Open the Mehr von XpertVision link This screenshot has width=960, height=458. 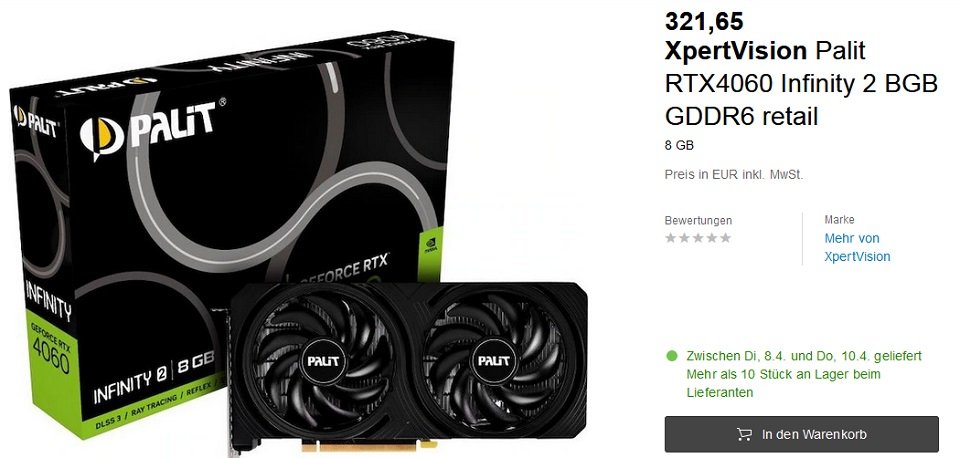[x=857, y=247]
